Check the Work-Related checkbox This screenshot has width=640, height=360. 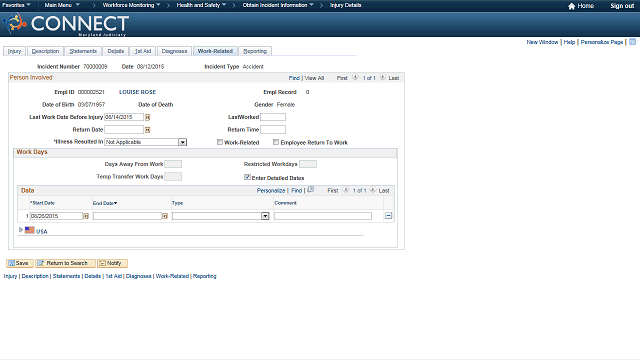tap(220, 142)
